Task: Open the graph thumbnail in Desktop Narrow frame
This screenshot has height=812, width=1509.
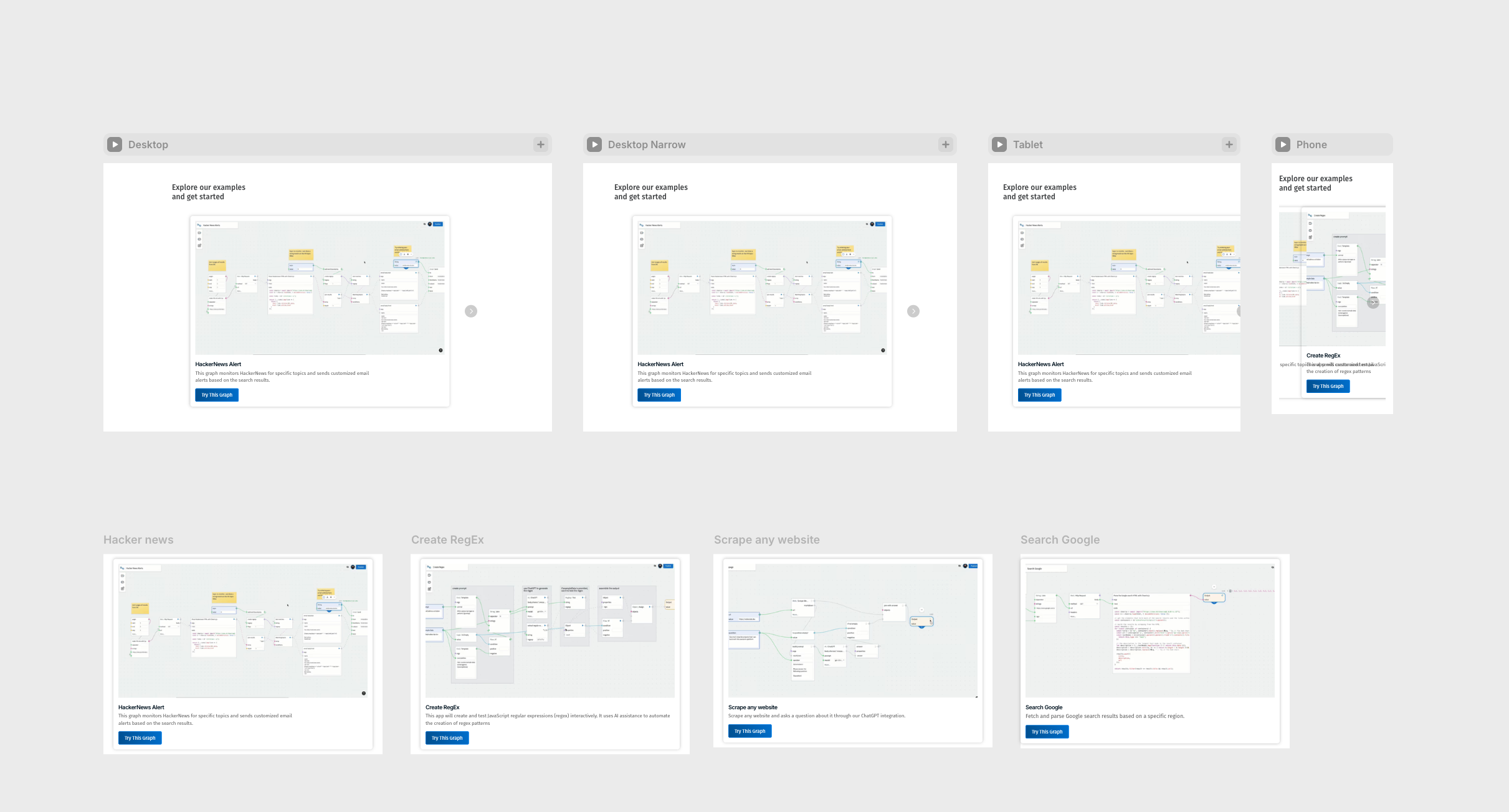Action: pos(762,288)
